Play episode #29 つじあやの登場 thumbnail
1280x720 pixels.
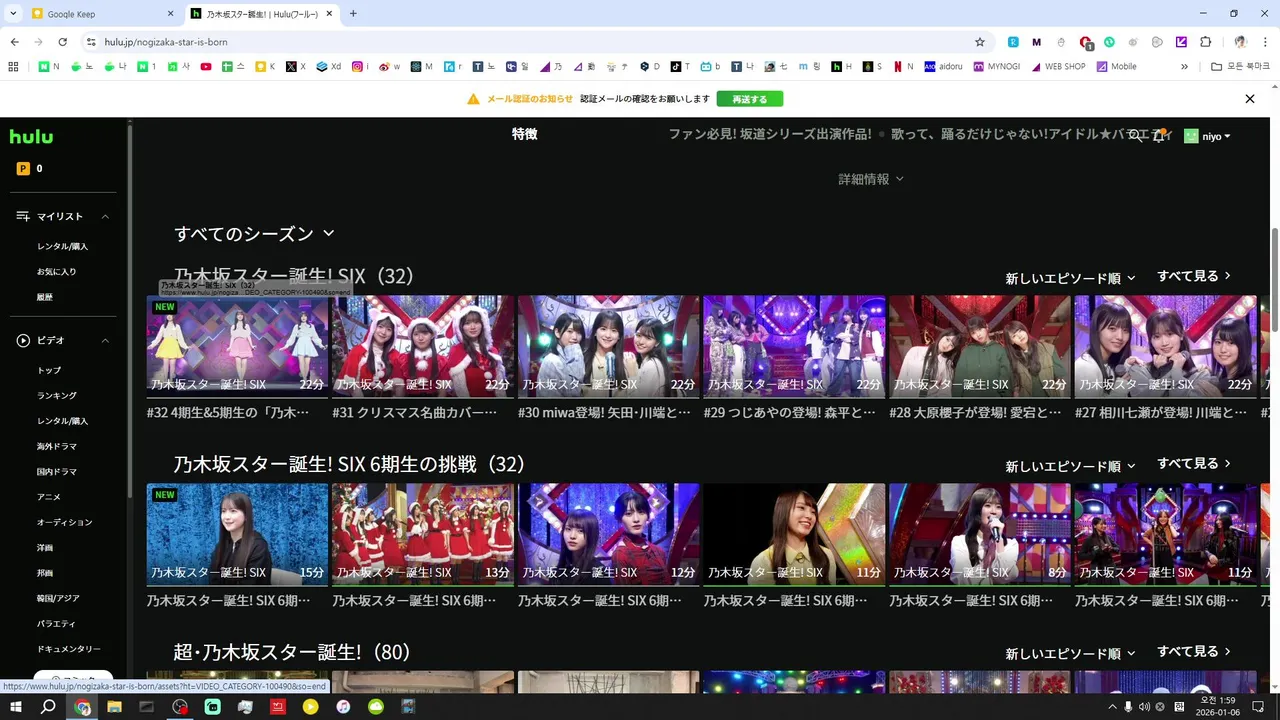coord(794,346)
